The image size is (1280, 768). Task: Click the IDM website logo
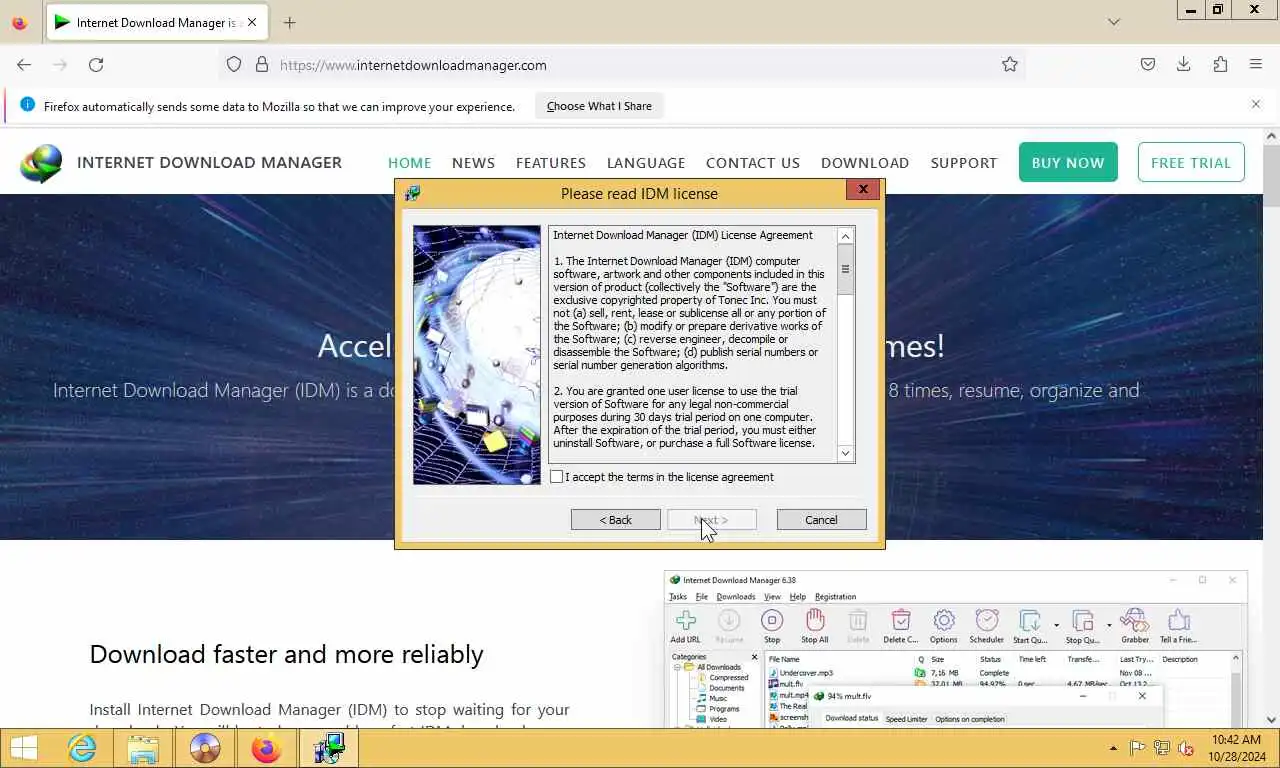pyautogui.click(x=41, y=163)
